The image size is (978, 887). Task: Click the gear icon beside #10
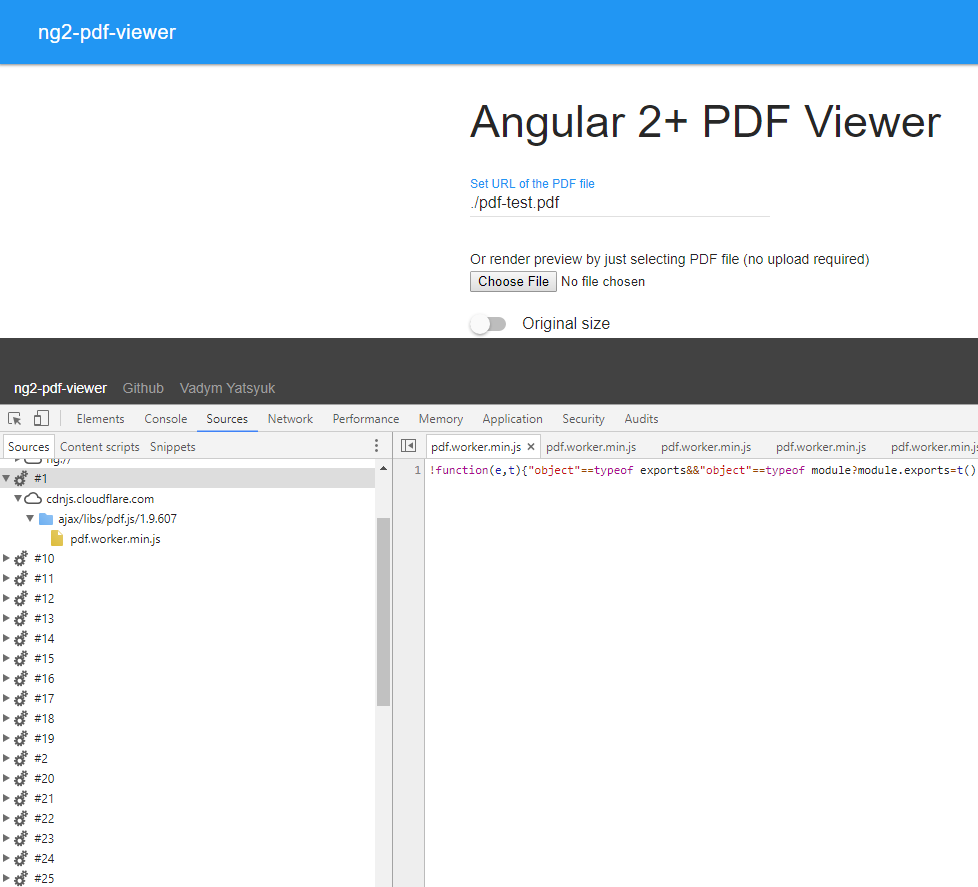[x=21, y=558]
